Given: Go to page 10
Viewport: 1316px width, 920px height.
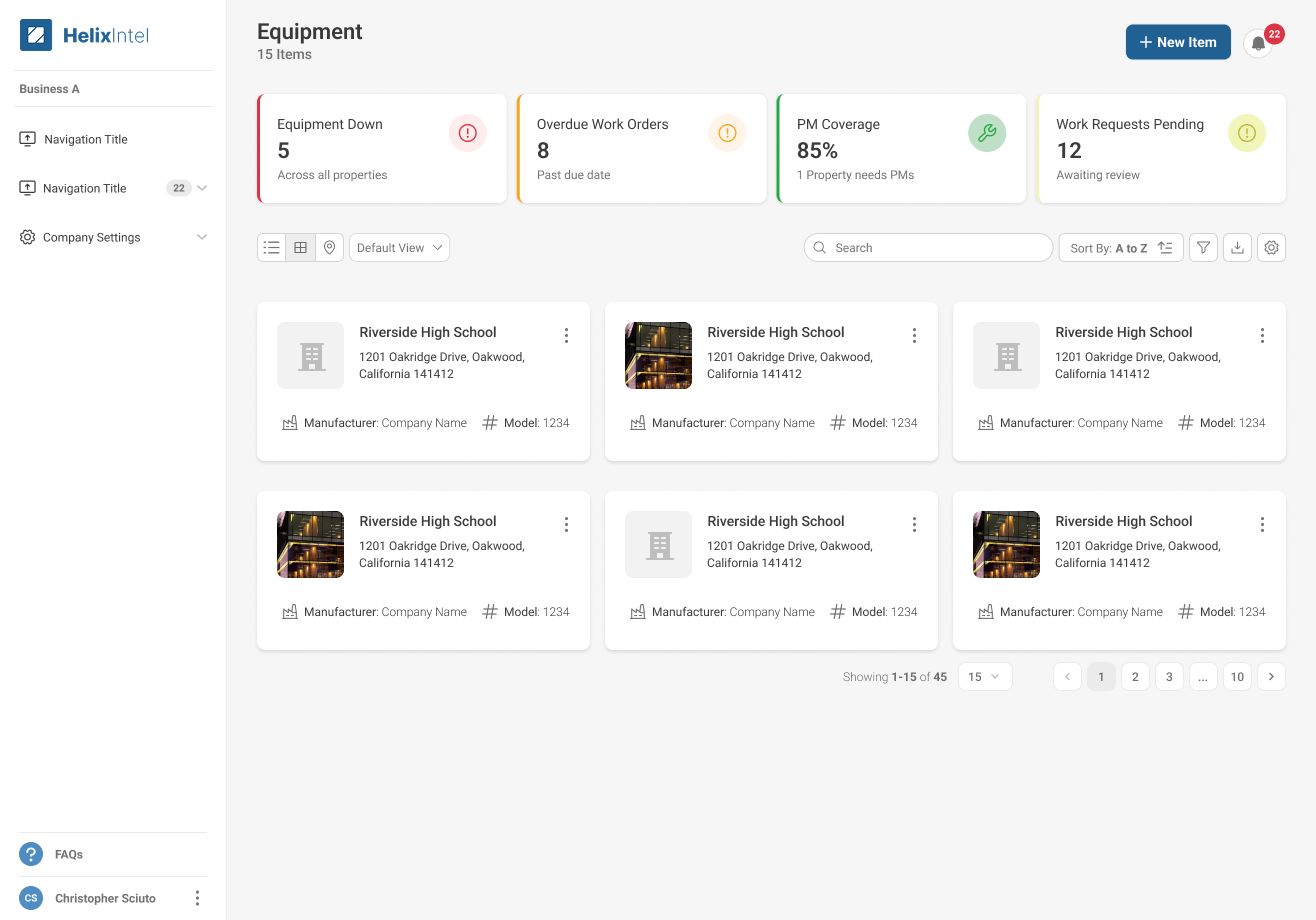Looking at the screenshot, I should (1237, 677).
